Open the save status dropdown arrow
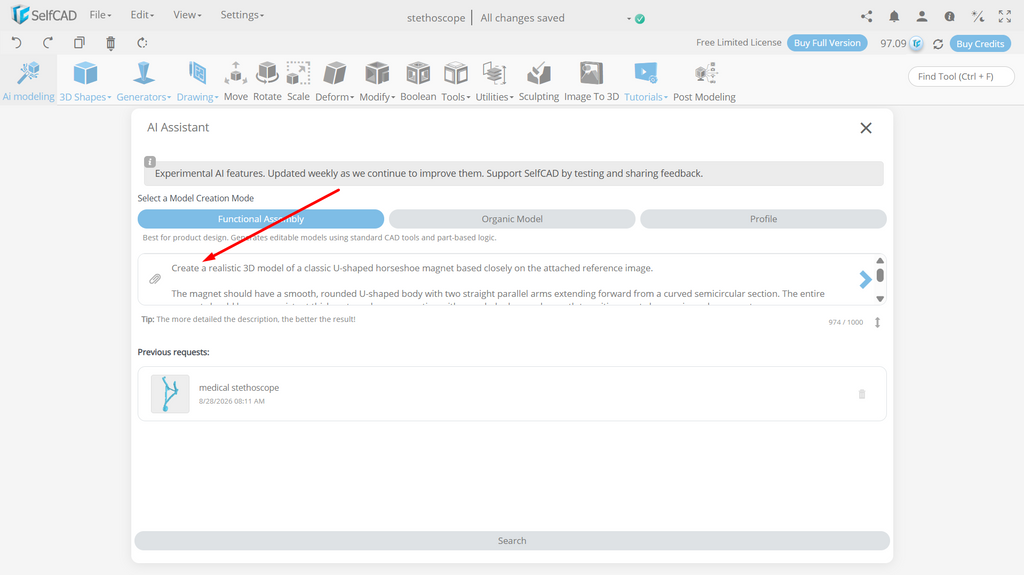Viewport: 1024px width, 575px height. point(629,19)
